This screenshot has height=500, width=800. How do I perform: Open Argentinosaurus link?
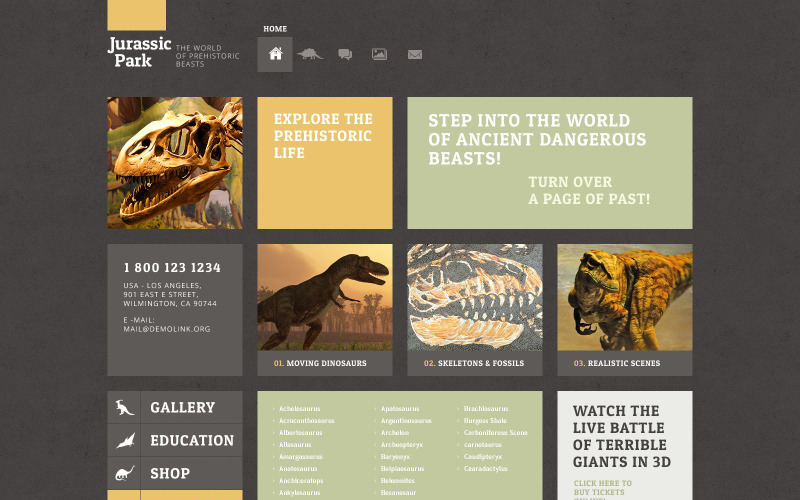click(x=406, y=421)
